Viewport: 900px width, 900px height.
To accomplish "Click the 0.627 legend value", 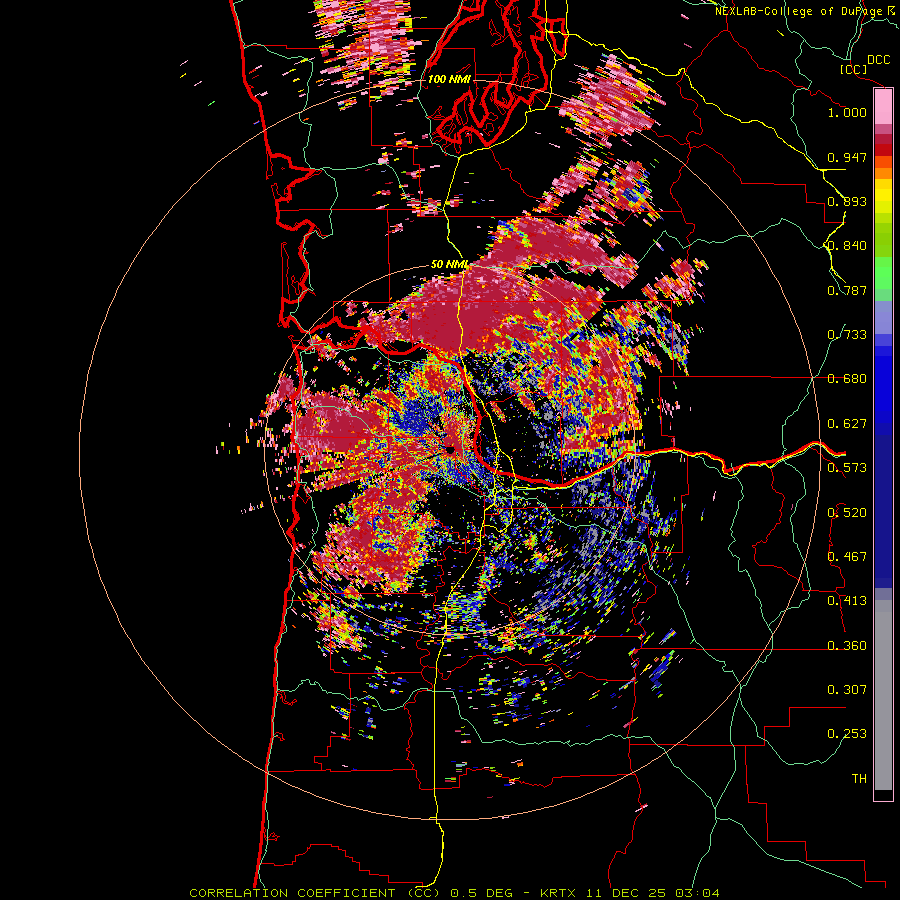I will pos(847,424).
